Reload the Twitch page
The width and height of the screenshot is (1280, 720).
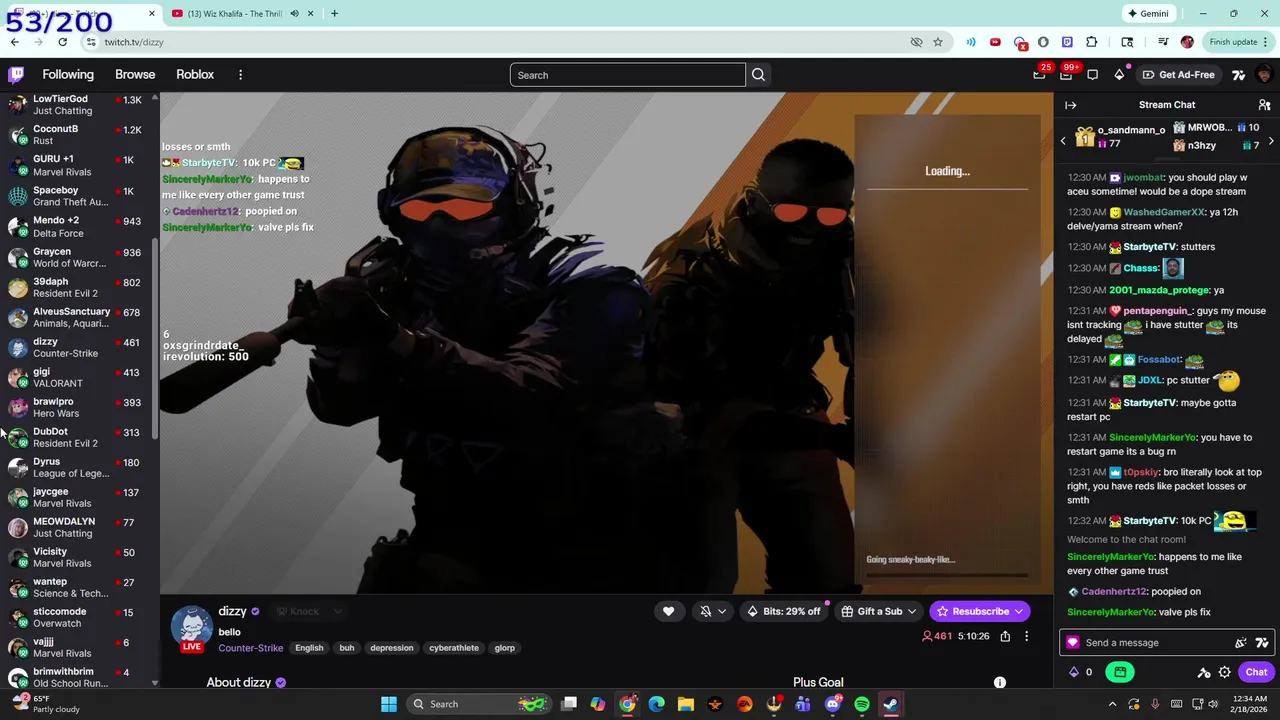tap(62, 42)
